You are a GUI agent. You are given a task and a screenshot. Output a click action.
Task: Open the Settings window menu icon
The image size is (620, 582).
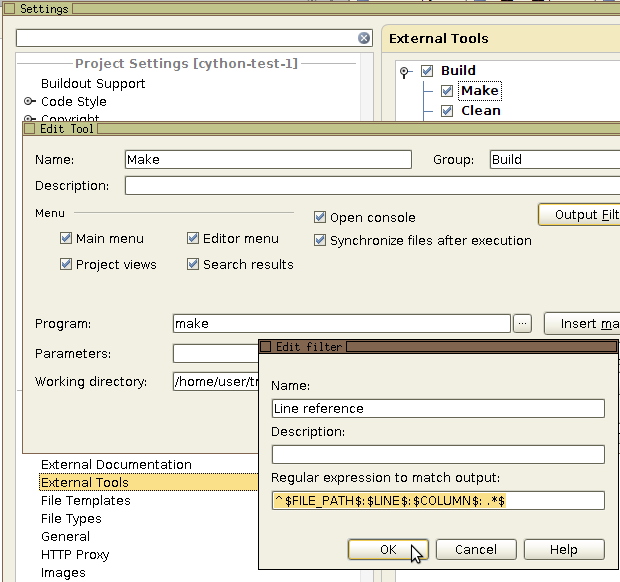(9, 8)
